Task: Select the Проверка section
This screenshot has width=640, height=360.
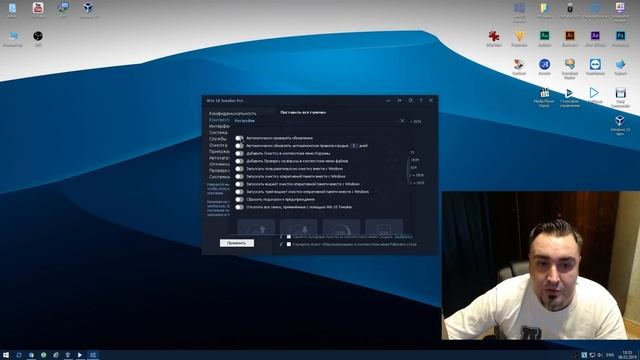Action: [x=219, y=171]
